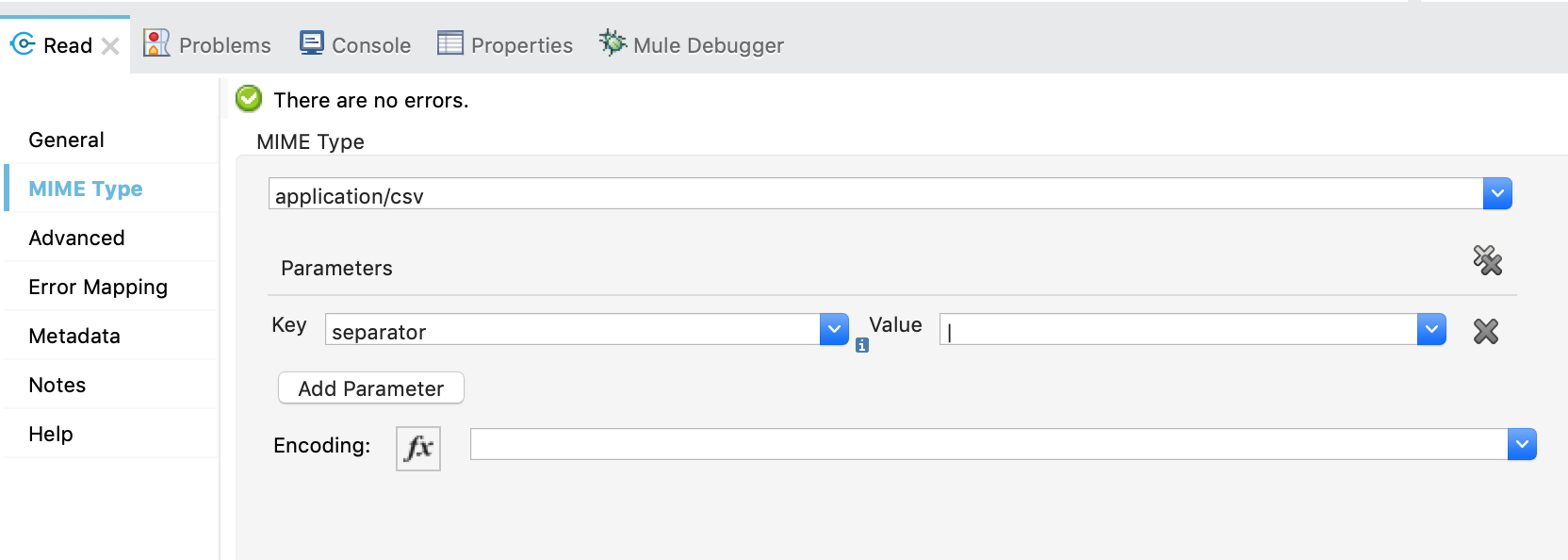
Task: Click the Problems view icon
Action: pyautogui.click(x=155, y=41)
